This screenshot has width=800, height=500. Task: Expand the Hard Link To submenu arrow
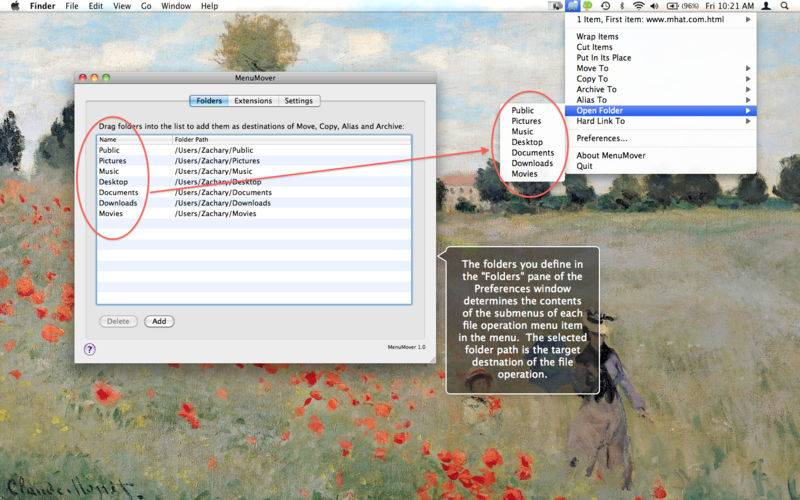[x=748, y=121]
